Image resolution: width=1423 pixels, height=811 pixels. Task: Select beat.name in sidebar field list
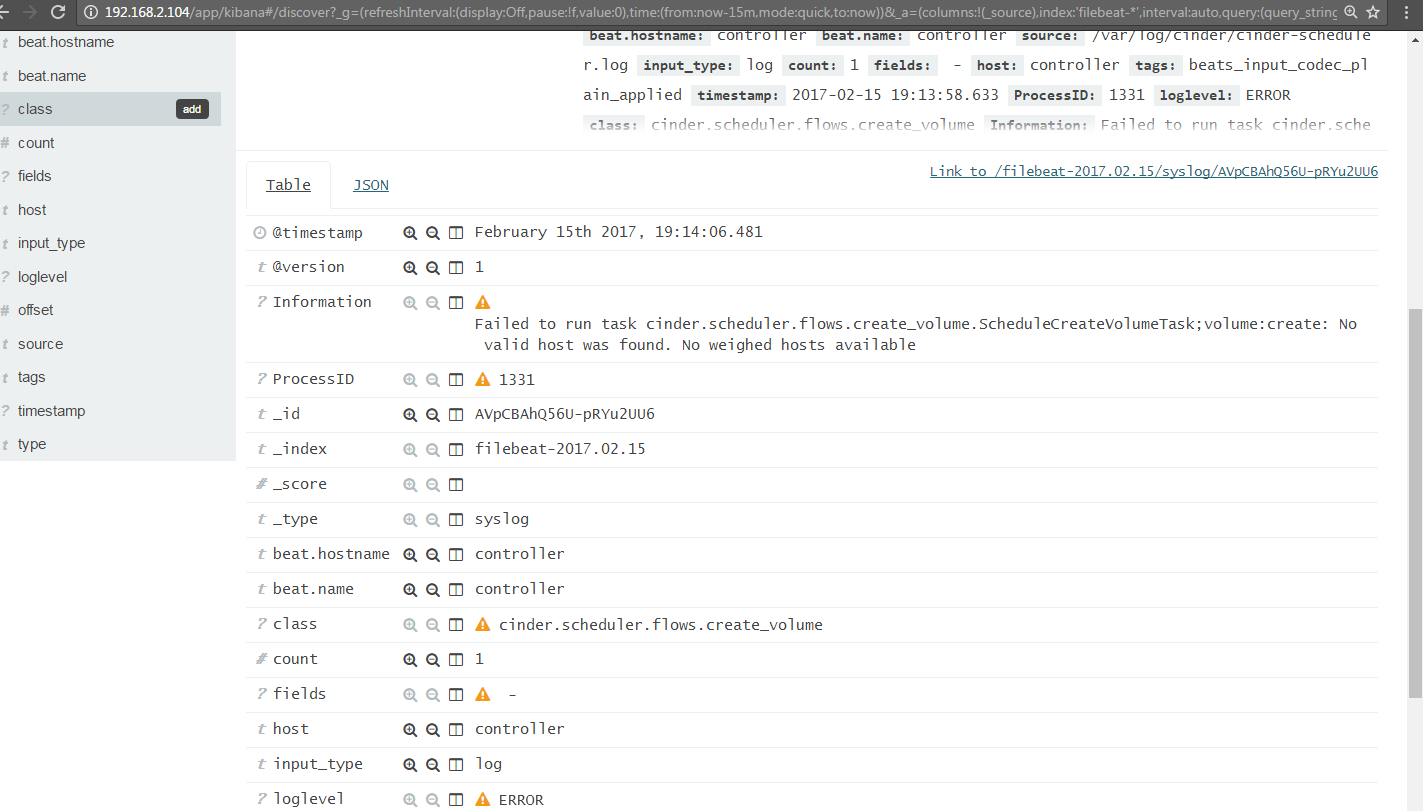tap(52, 76)
